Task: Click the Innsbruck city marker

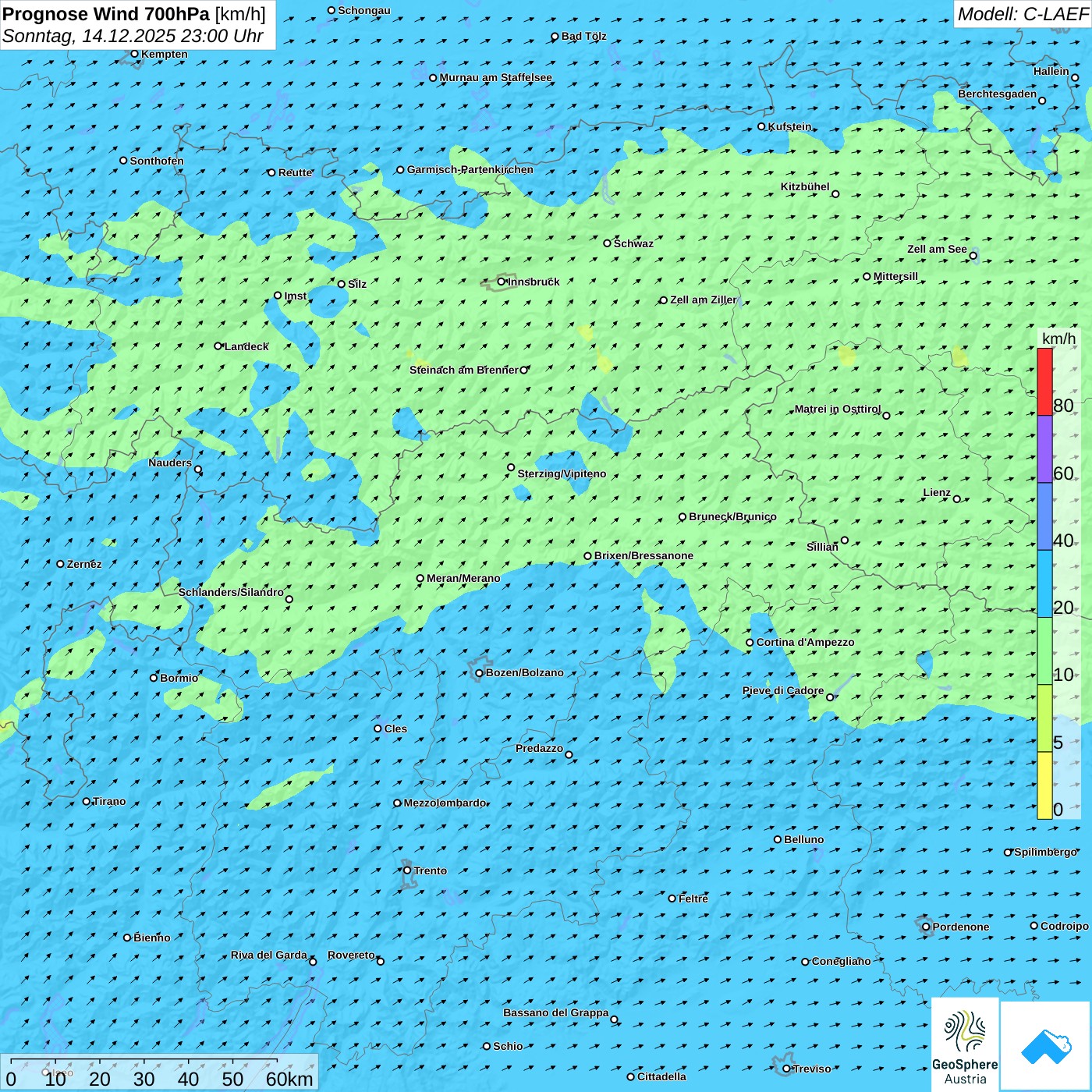Action: [x=502, y=282]
